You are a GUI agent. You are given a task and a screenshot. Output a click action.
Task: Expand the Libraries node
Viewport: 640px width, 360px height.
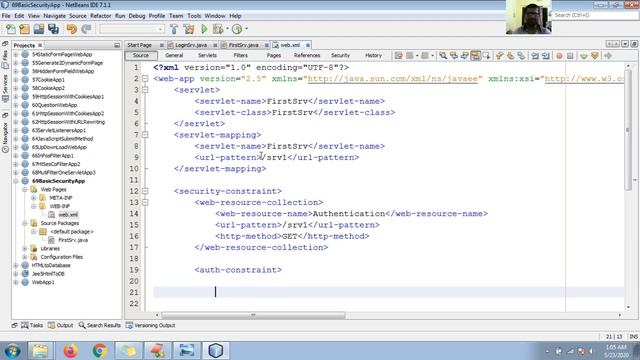[25, 249]
